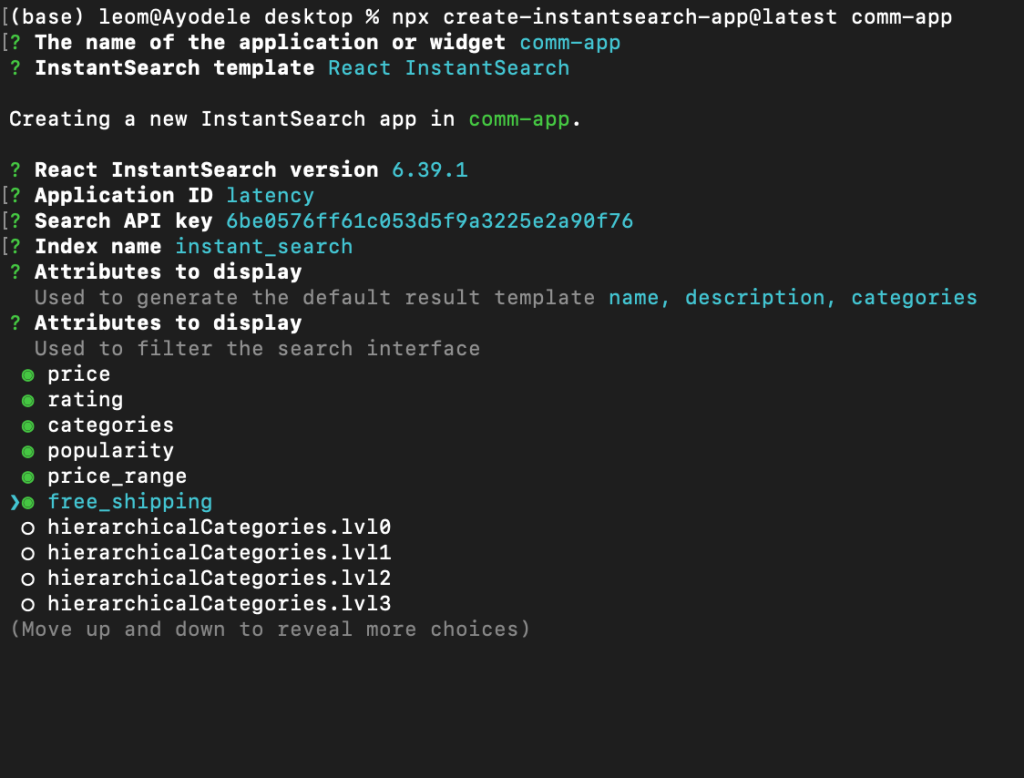Enable the hierarchicalCategories.lvl3 attribute
The image size is (1024, 778).
[x=218, y=603]
